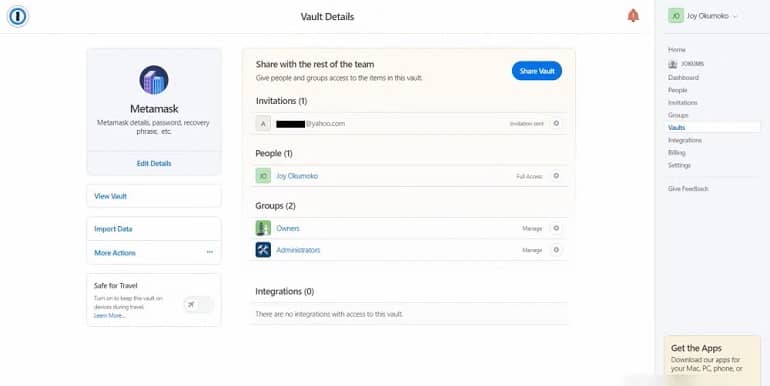
Task: Open the Owners group link
Action: coord(288,228)
